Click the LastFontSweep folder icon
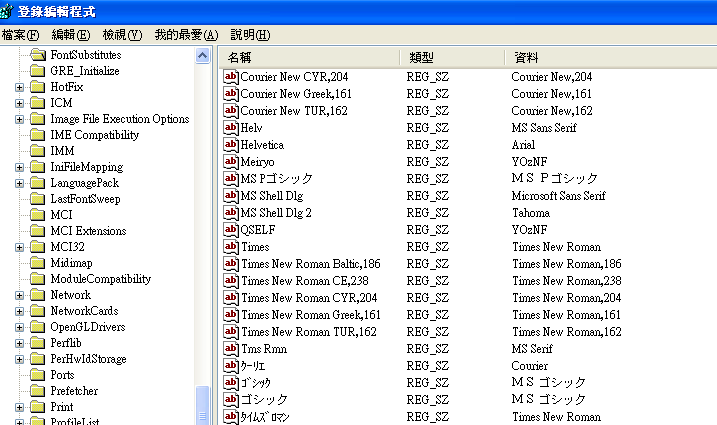Image resolution: width=717 pixels, height=425 pixels. [x=37, y=199]
